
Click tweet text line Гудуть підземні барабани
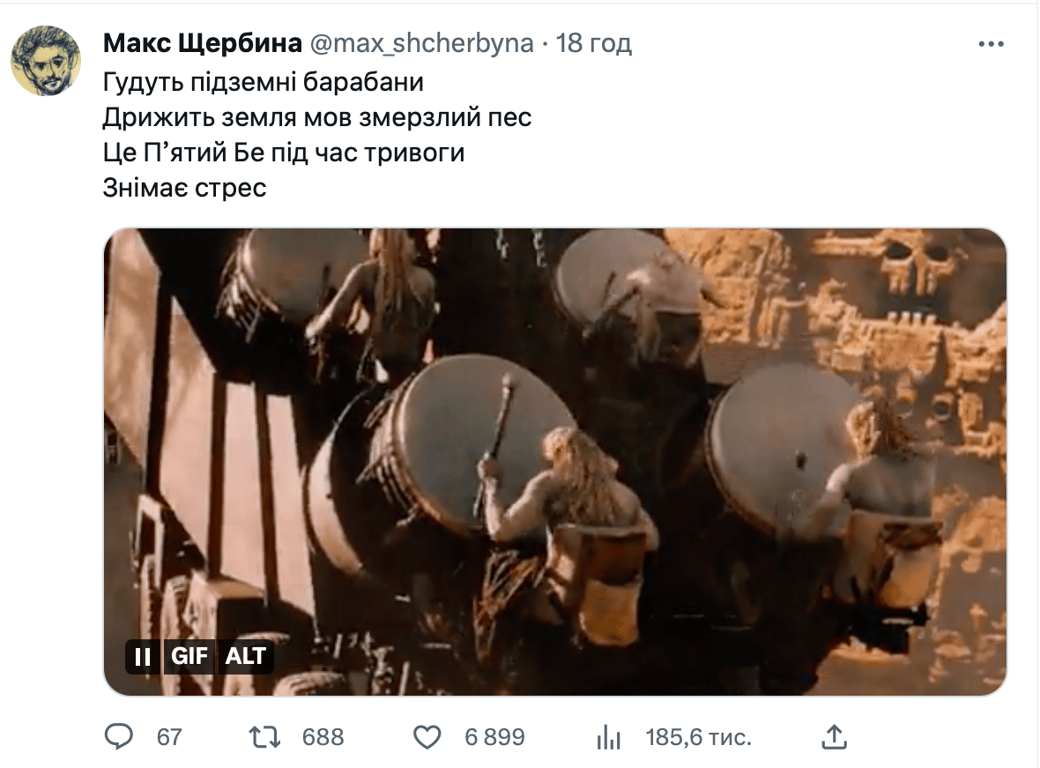tap(263, 82)
